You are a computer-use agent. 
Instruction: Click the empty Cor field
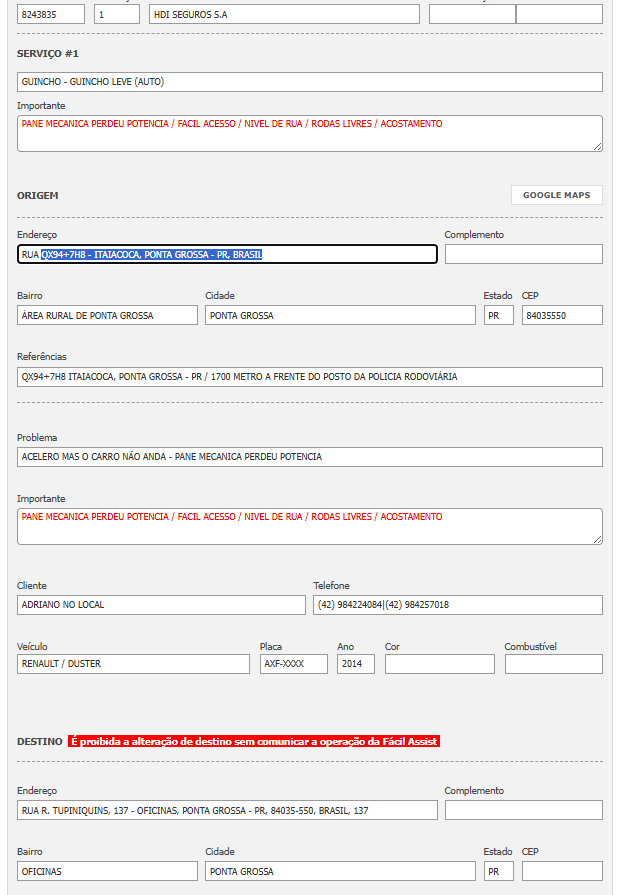[x=439, y=664]
